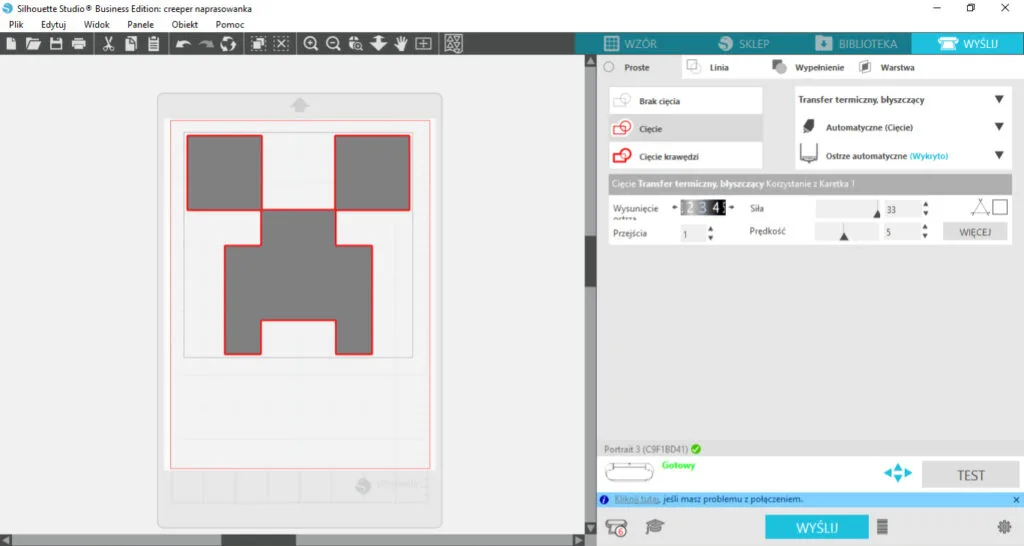Expand the Automatyczne (Cięcie) action dropdown
Viewport: 1024px width, 546px height.
(999, 127)
